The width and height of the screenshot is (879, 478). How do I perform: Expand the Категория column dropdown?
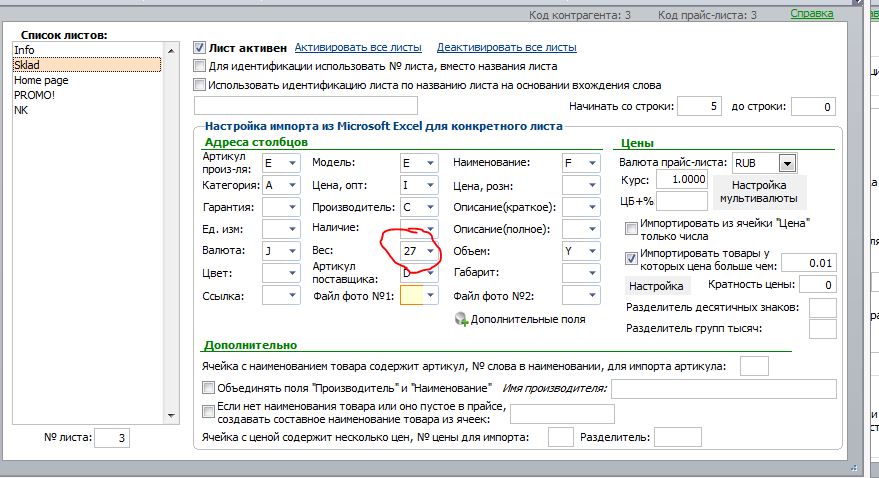point(293,185)
